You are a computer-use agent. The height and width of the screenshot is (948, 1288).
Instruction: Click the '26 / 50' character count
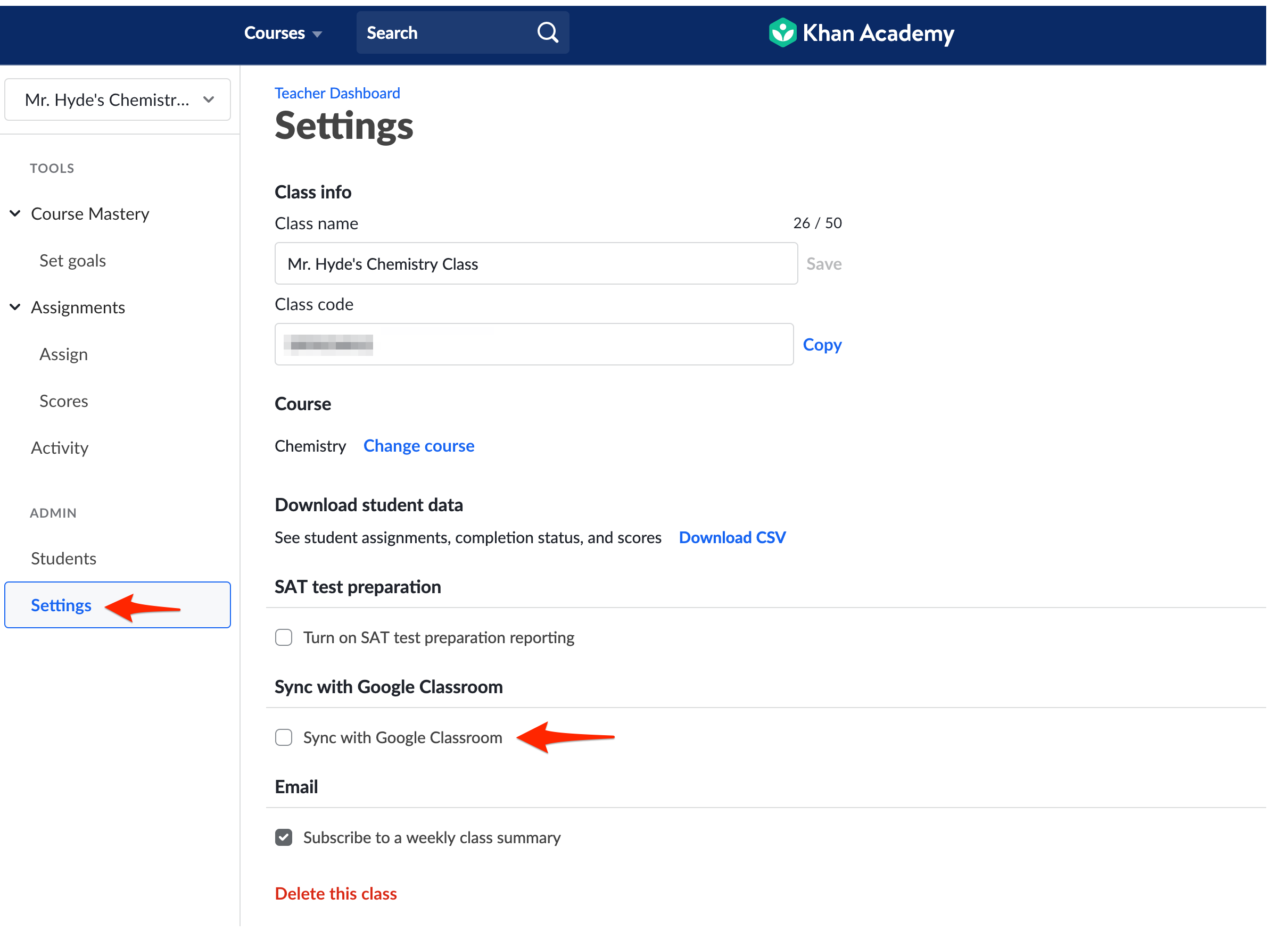[818, 223]
